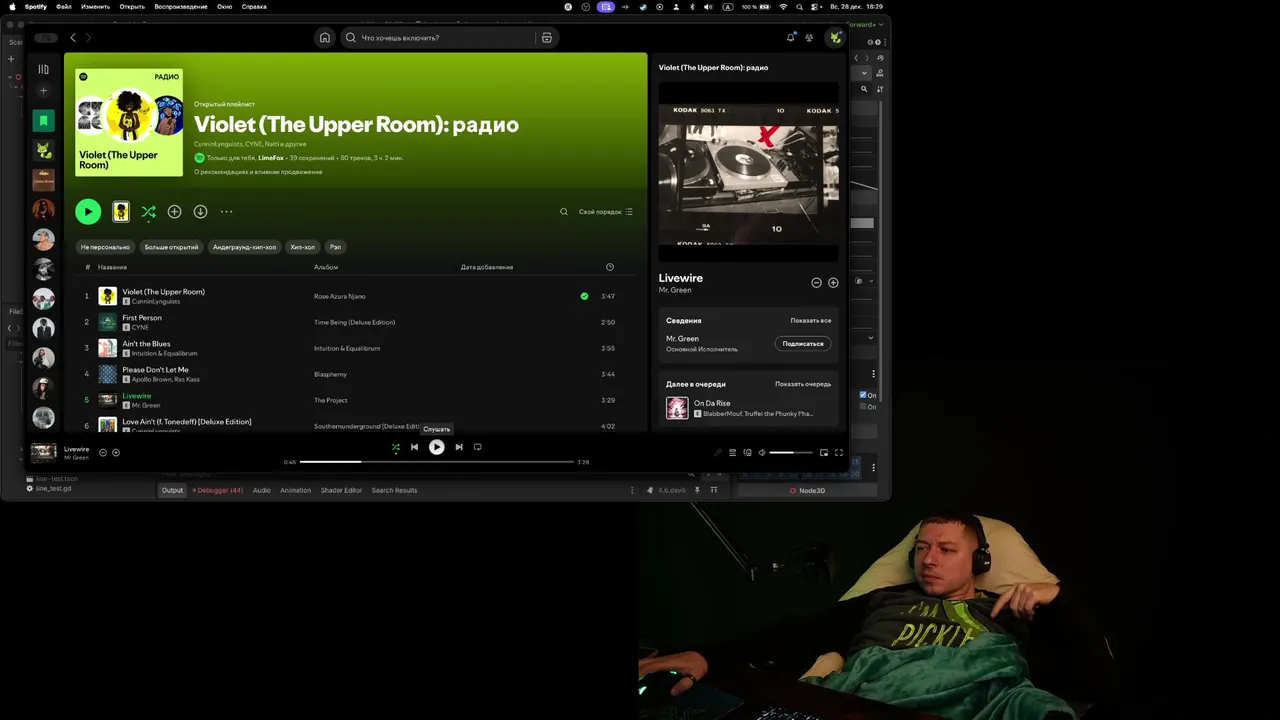Viewport: 1280px width, 720px height.
Task: Skip to the next track
Action: click(x=459, y=447)
